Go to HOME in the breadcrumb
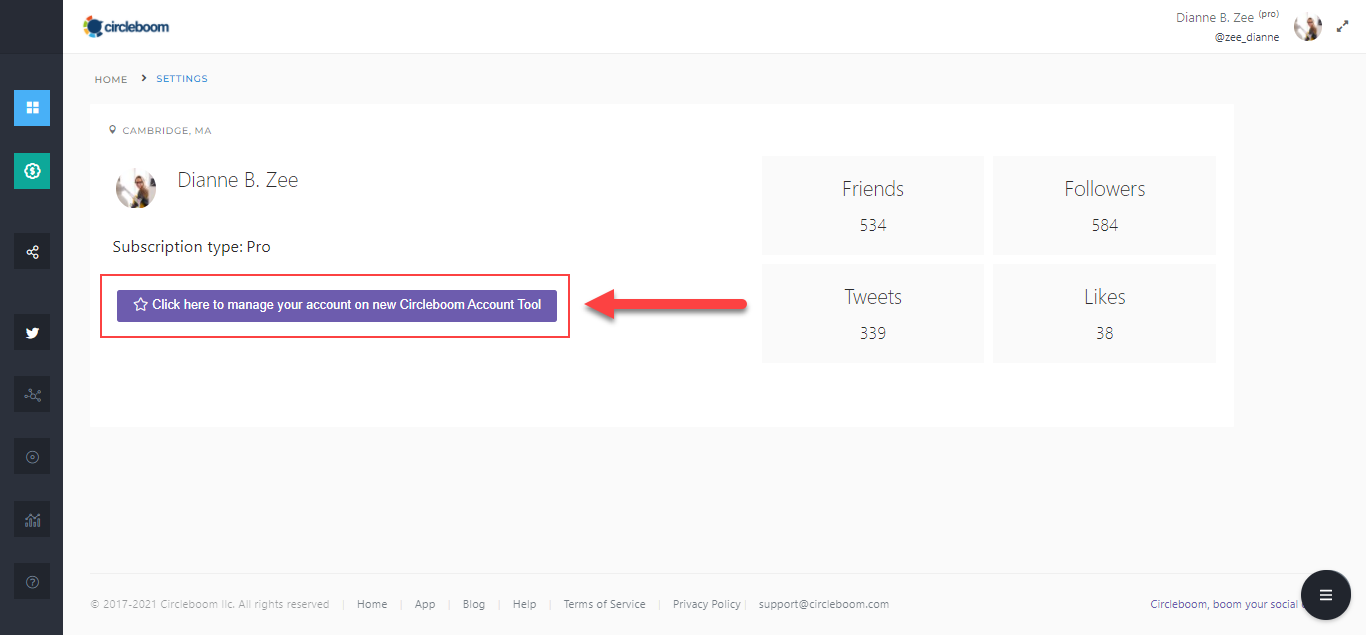1366x635 pixels. tap(111, 79)
